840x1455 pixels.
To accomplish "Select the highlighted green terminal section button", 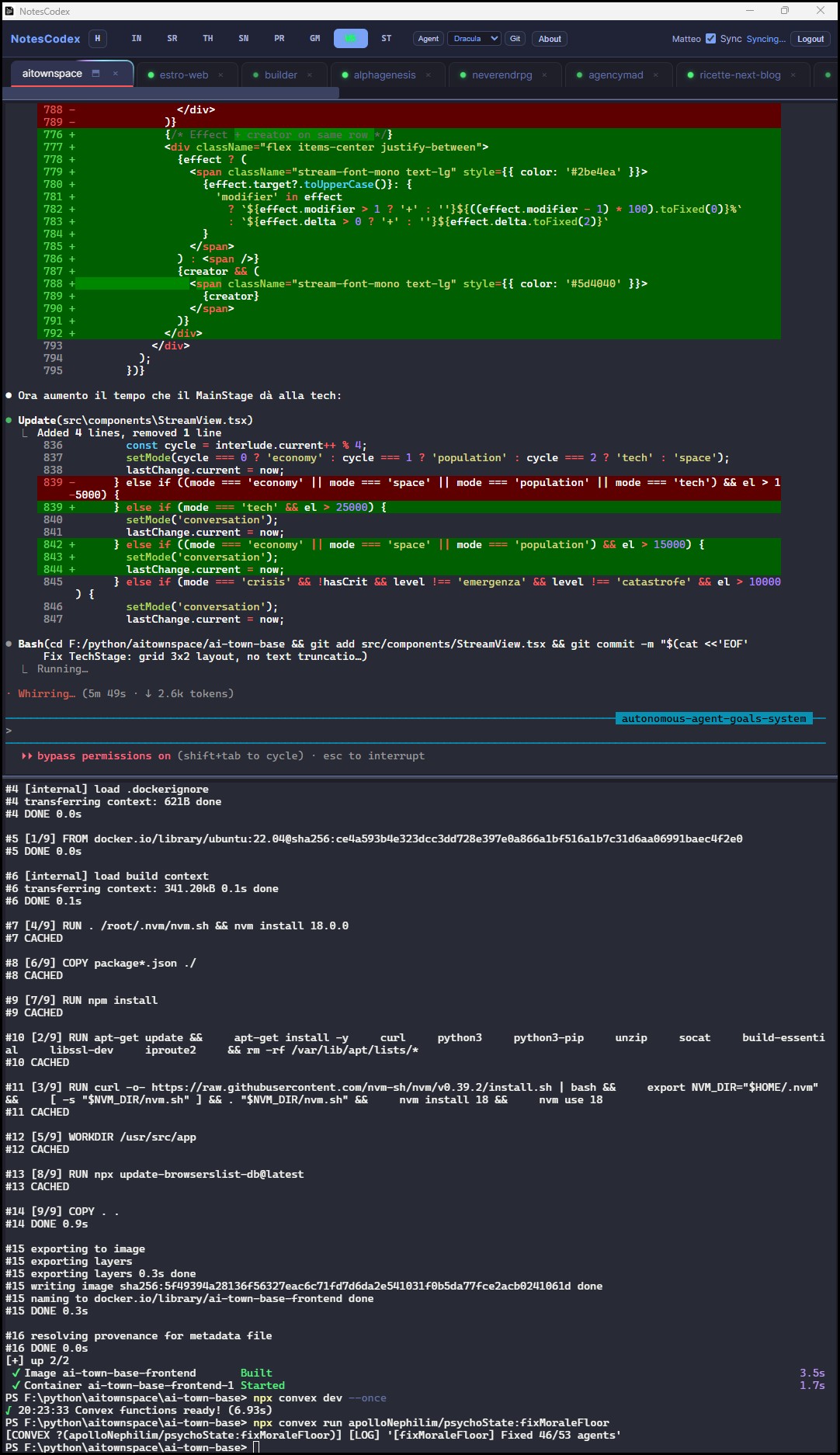I will pyautogui.click(x=351, y=38).
